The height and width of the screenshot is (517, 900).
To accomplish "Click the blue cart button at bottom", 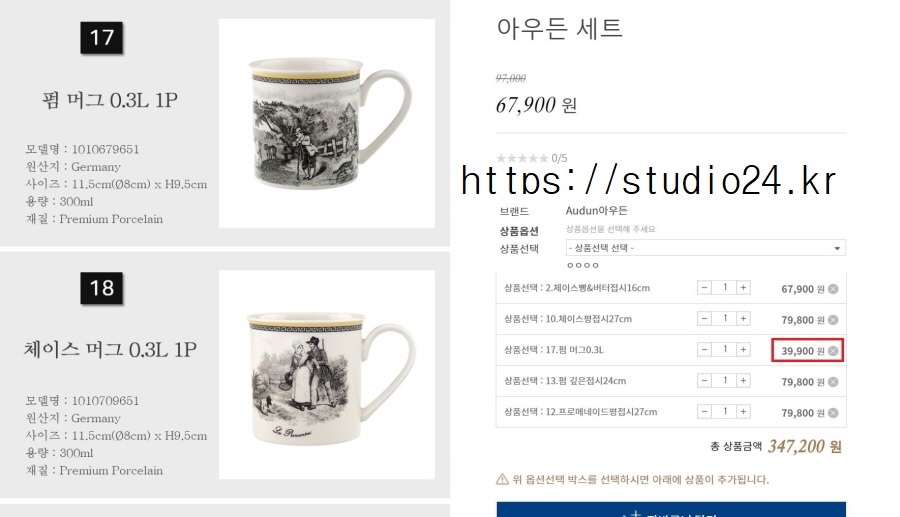I will tap(671, 510).
